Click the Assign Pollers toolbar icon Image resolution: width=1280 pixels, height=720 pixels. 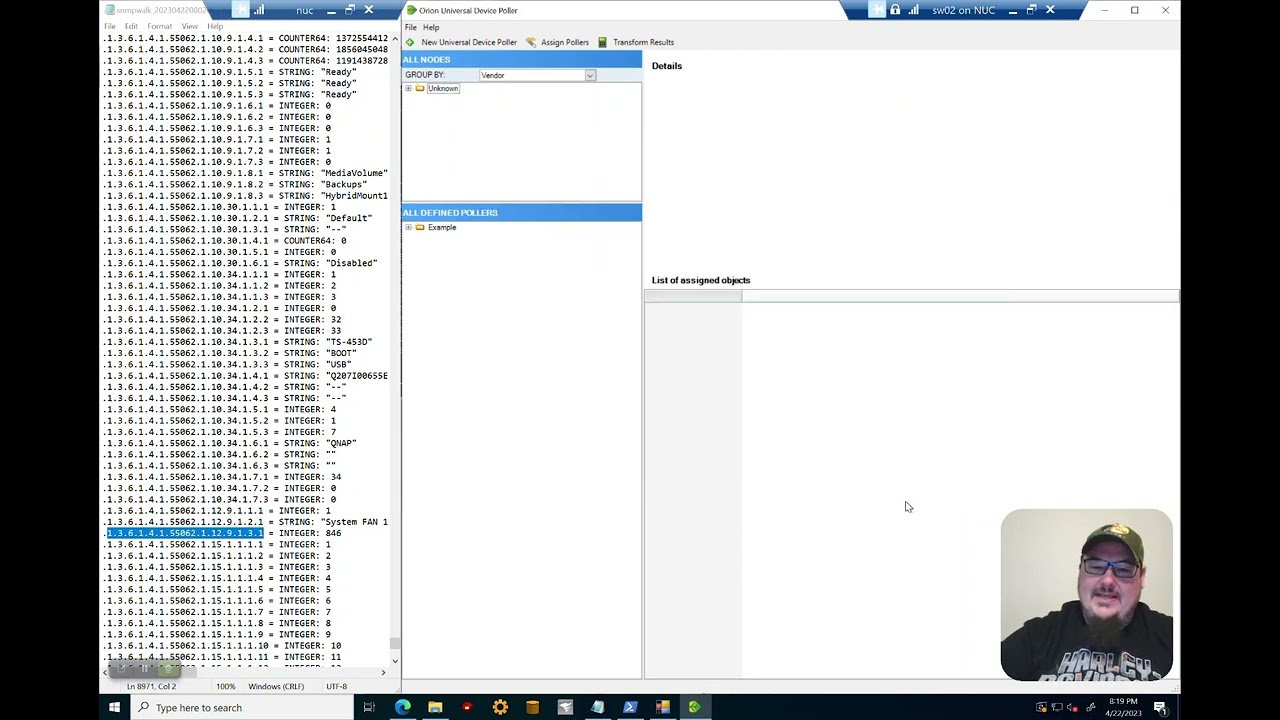click(531, 42)
